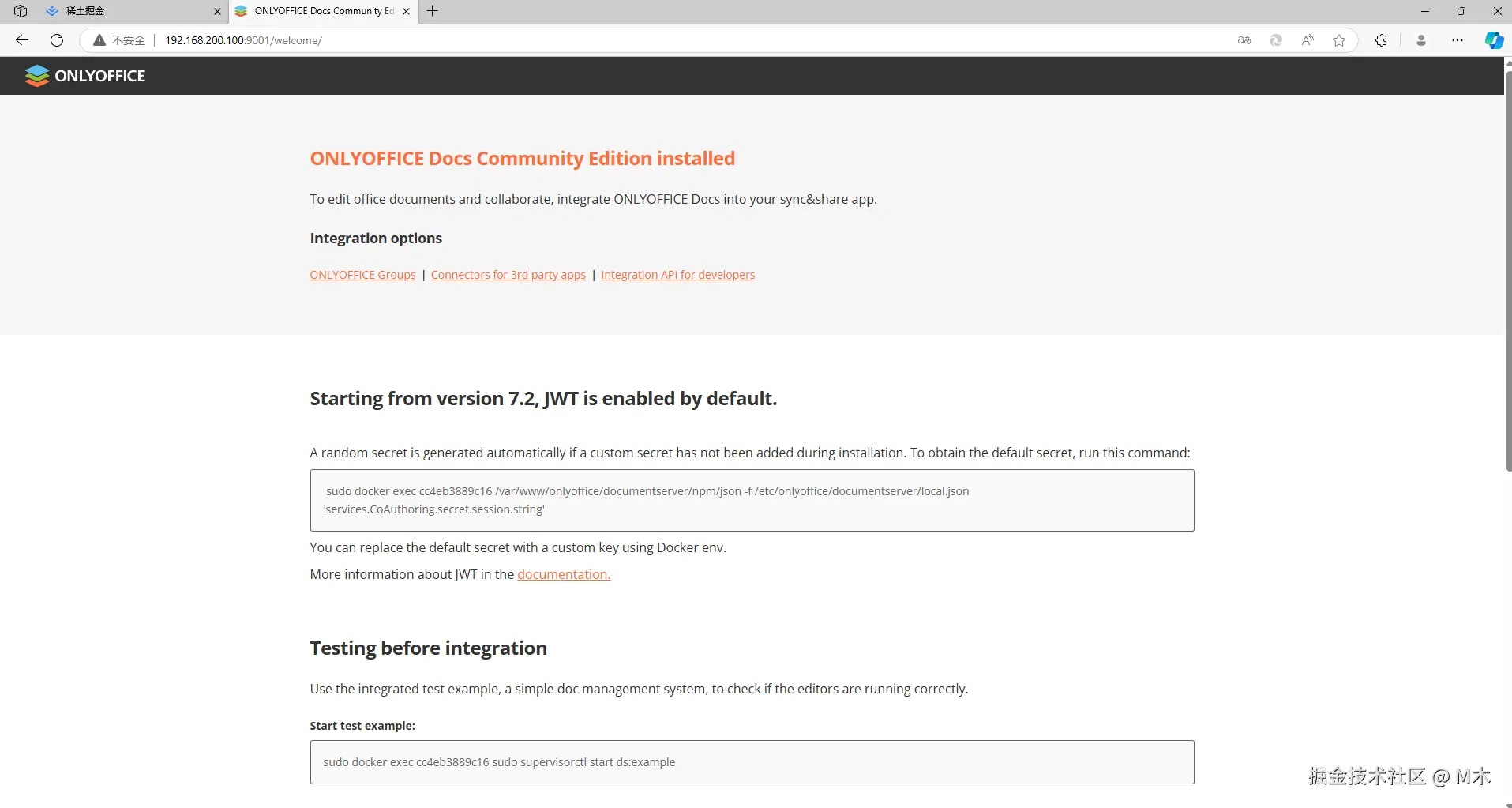Switch to the 稀土掘金 tab
1512x808 pixels.
131,11
